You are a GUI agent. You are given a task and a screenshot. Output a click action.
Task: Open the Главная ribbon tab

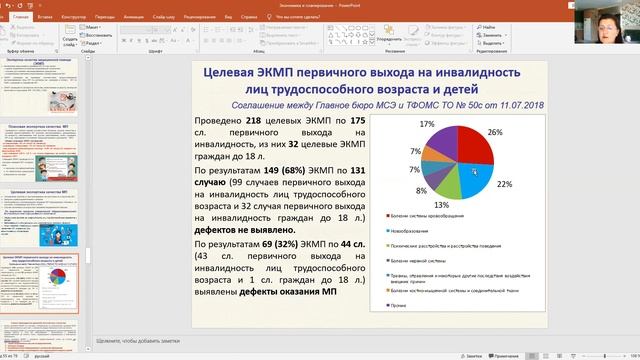point(20,17)
